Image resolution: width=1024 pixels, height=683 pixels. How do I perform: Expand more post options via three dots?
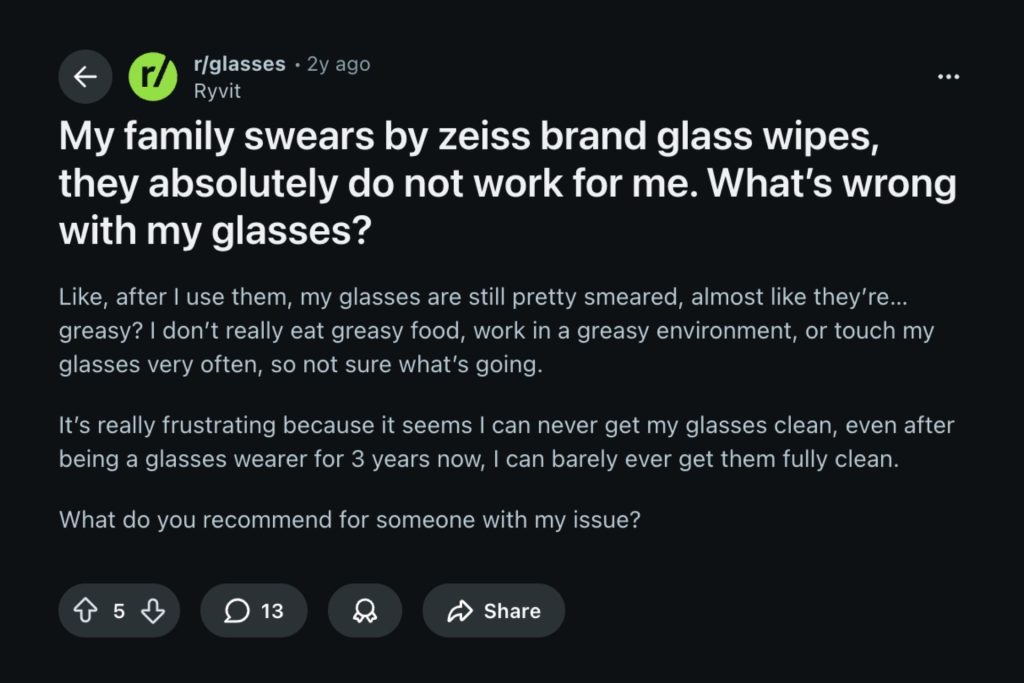948,75
